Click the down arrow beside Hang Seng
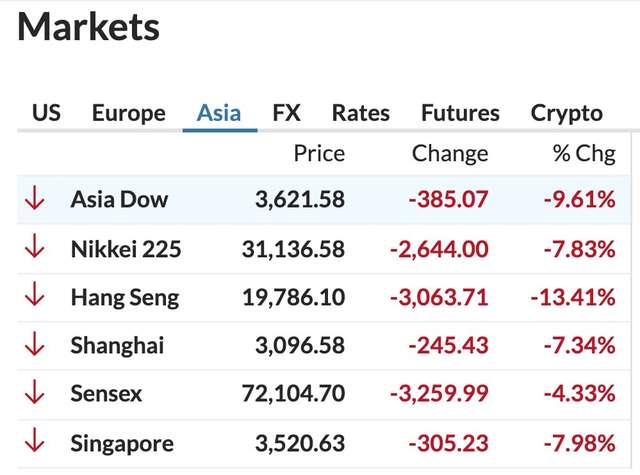The image size is (640, 475). click(35, 297)
